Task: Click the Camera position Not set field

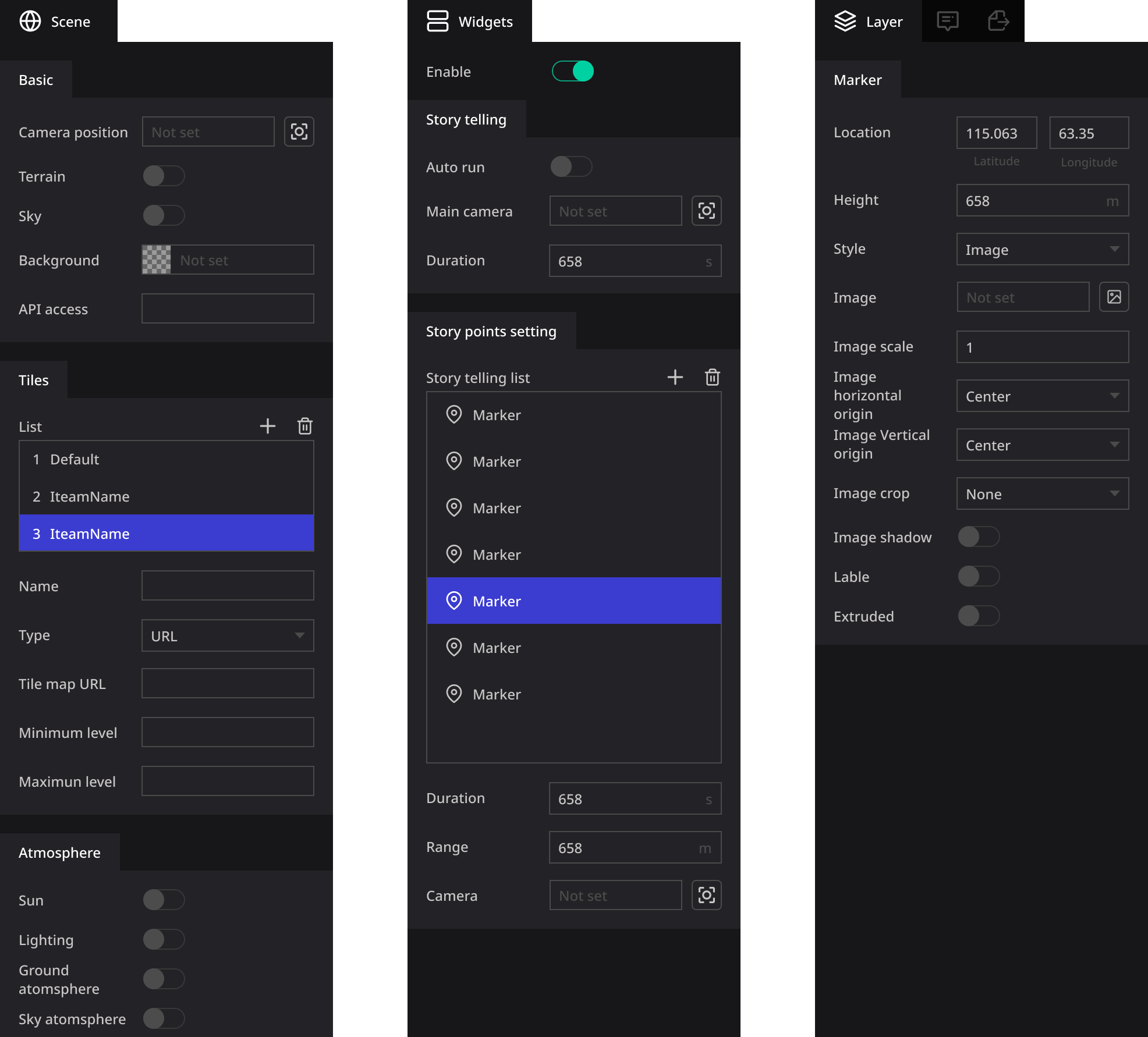Action: click(x=208, y=132)
